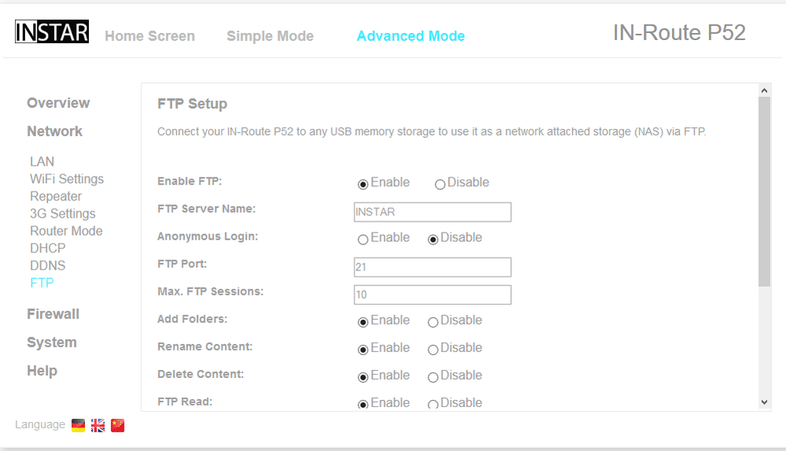Click the INSTAR logo
The height and width of the screenshot is (451, 786).
coord(52,32)
